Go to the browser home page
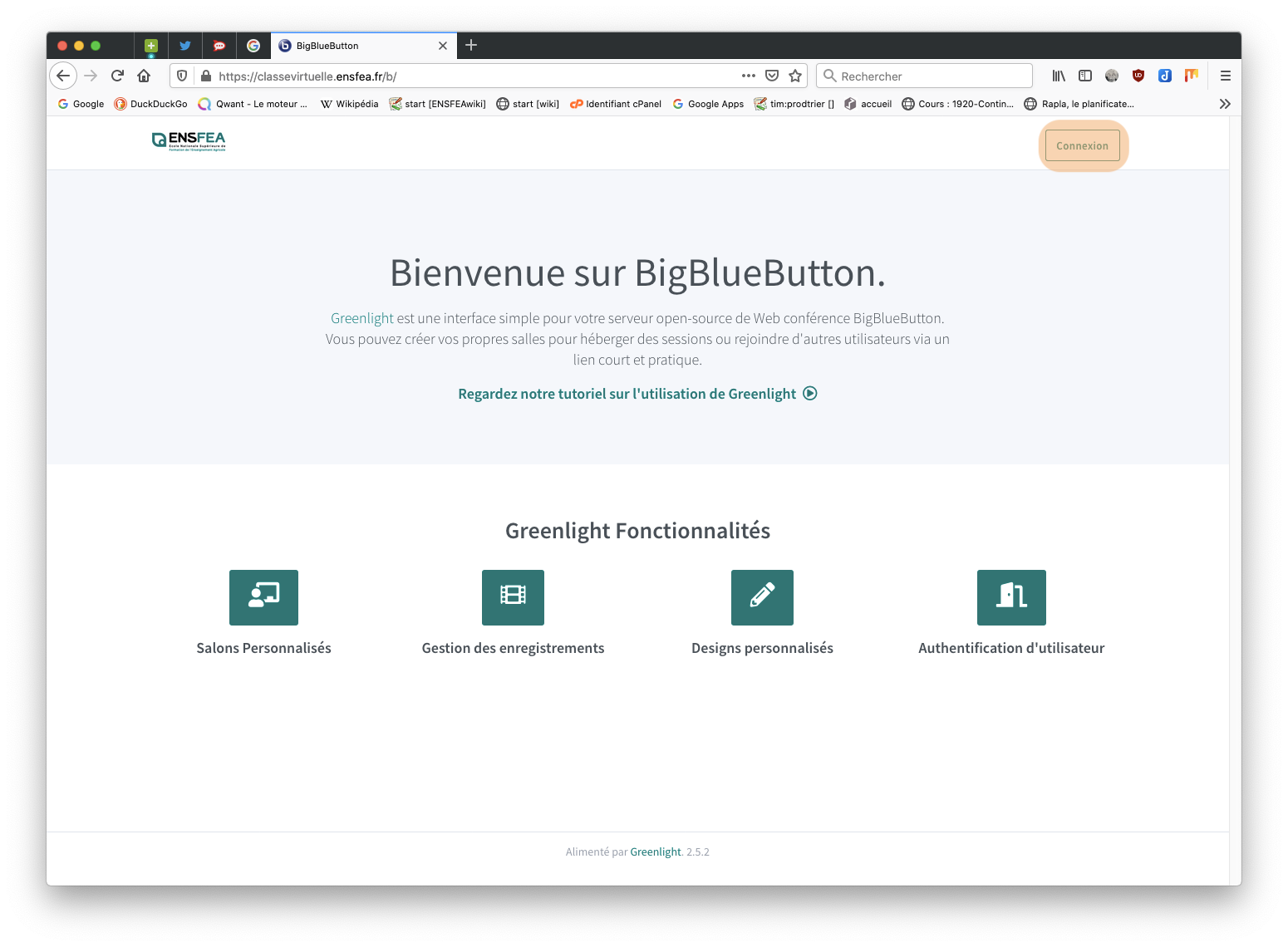Screen dimensions: 1288x947 (144, 76)
